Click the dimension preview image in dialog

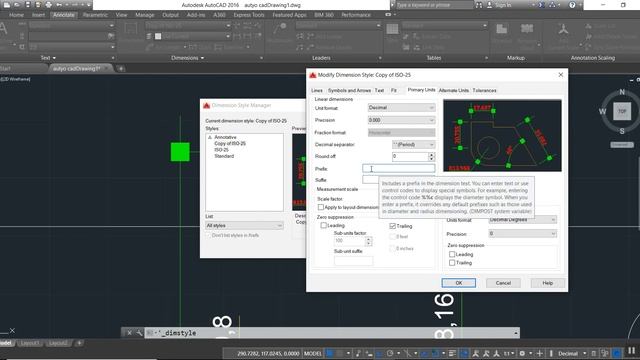point(502,136)
